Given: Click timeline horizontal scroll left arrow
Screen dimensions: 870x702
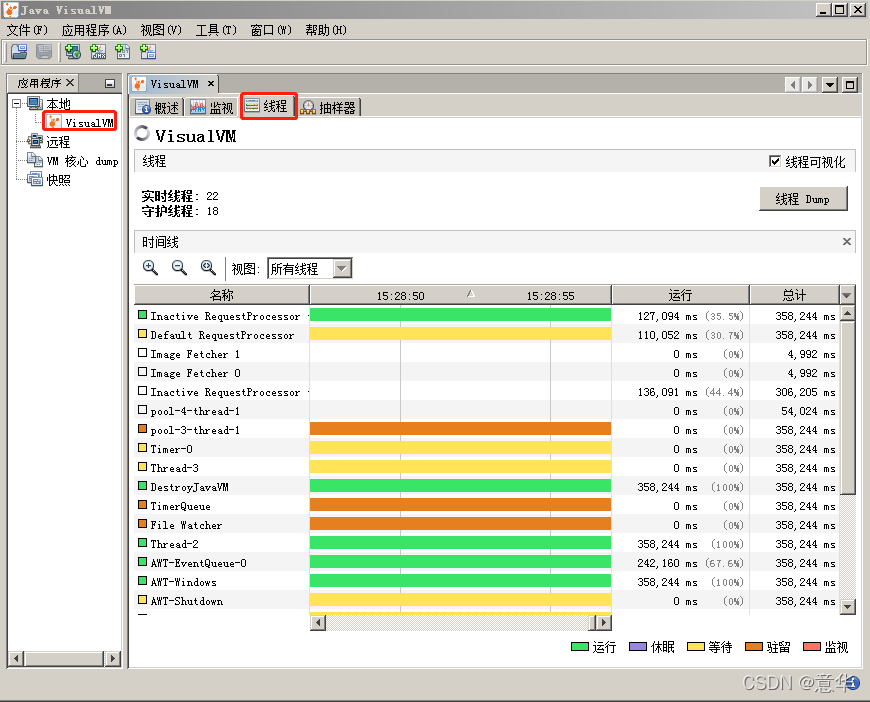Looking at the screenshot, I should (318, 623).
